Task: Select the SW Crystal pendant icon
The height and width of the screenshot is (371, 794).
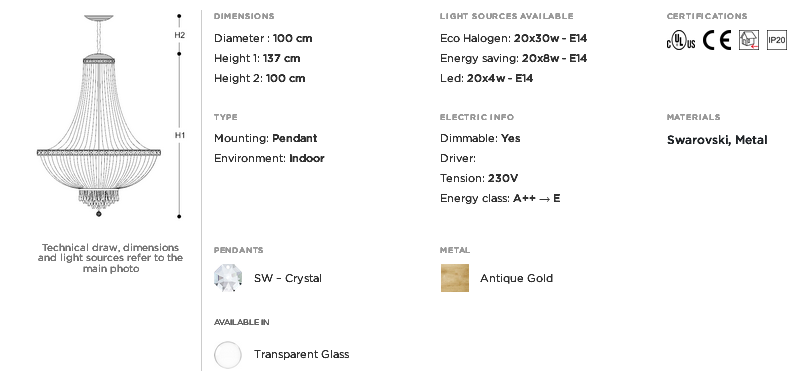Action: [228, 278]
